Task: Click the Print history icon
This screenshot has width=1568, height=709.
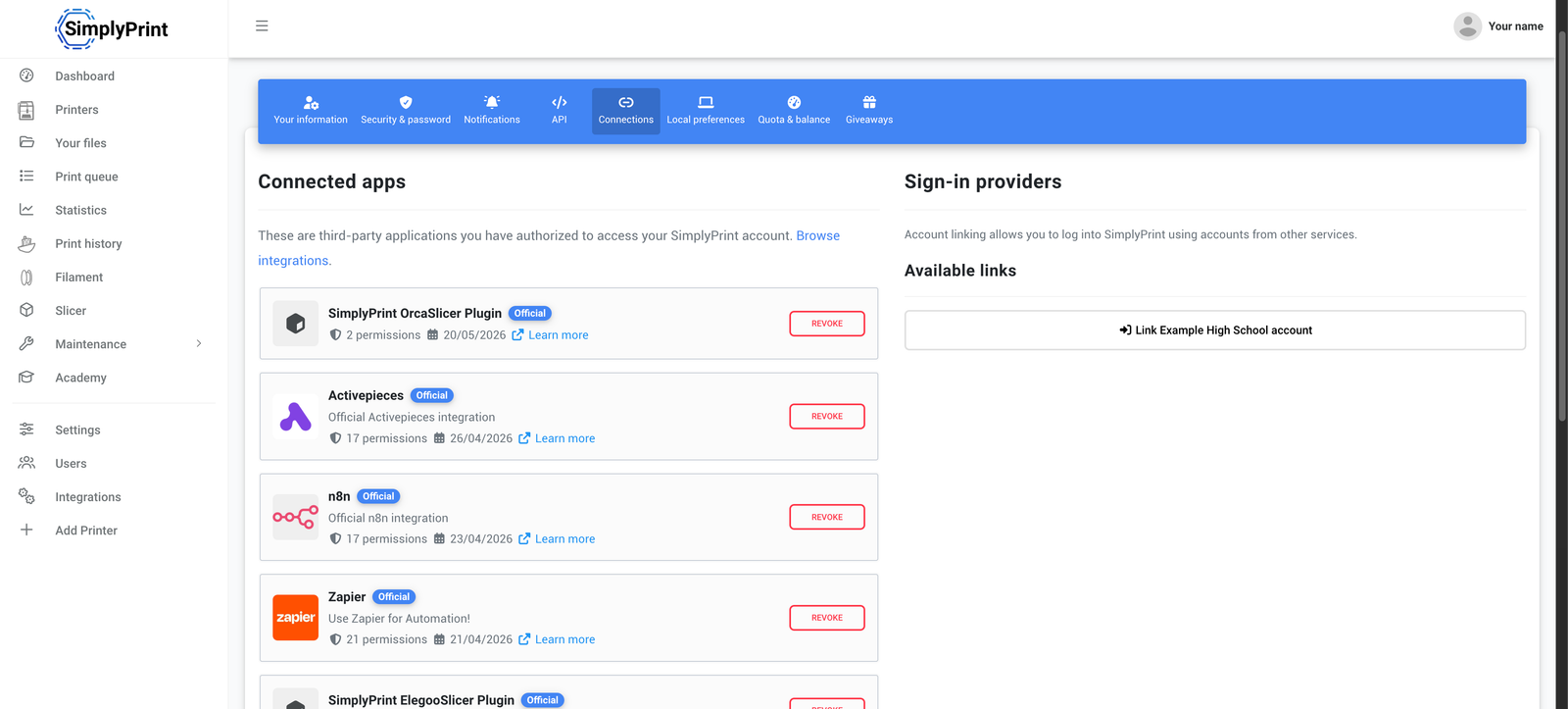Action: point(26,243)
